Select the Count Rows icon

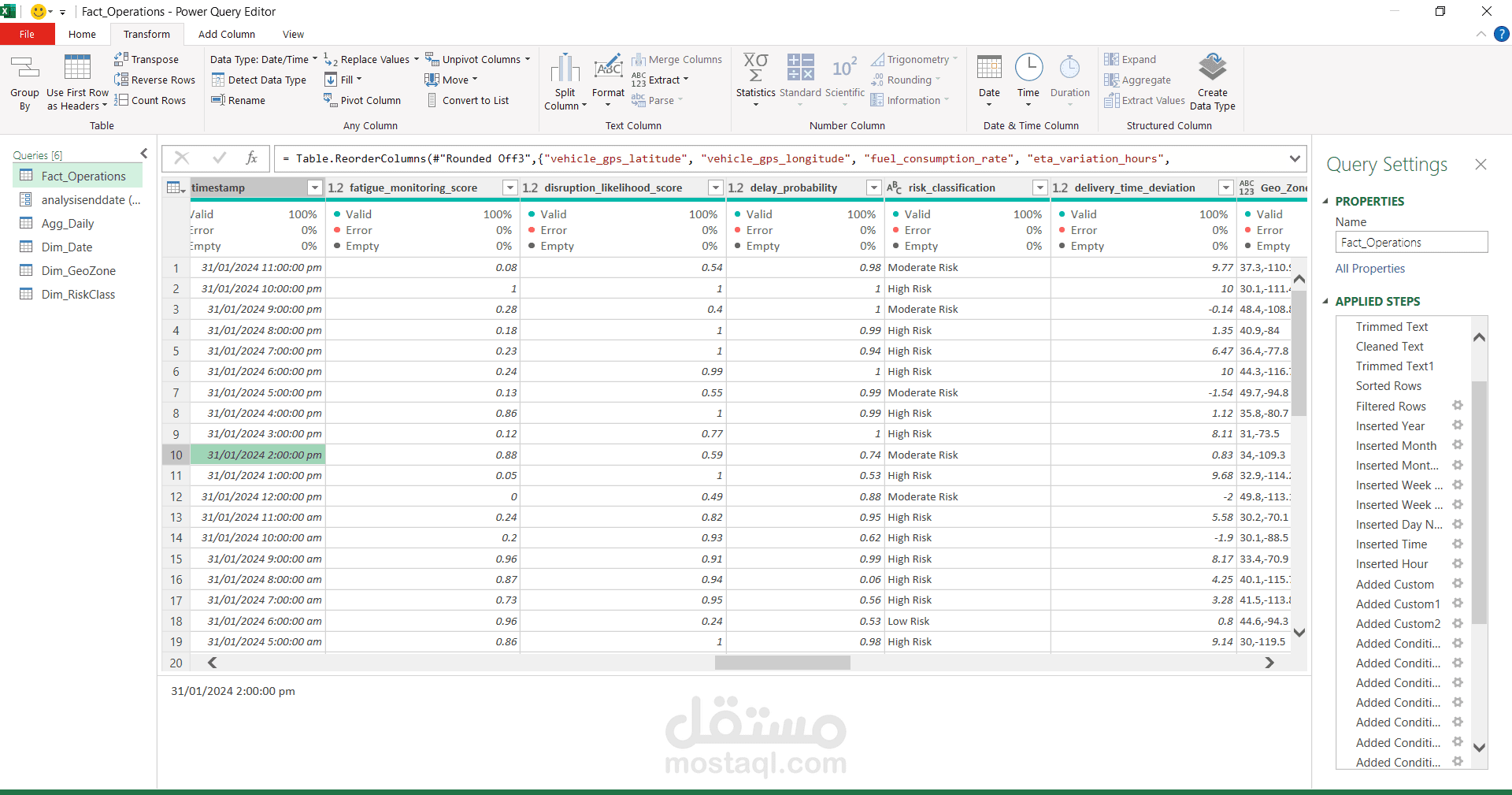pos(150,99)
